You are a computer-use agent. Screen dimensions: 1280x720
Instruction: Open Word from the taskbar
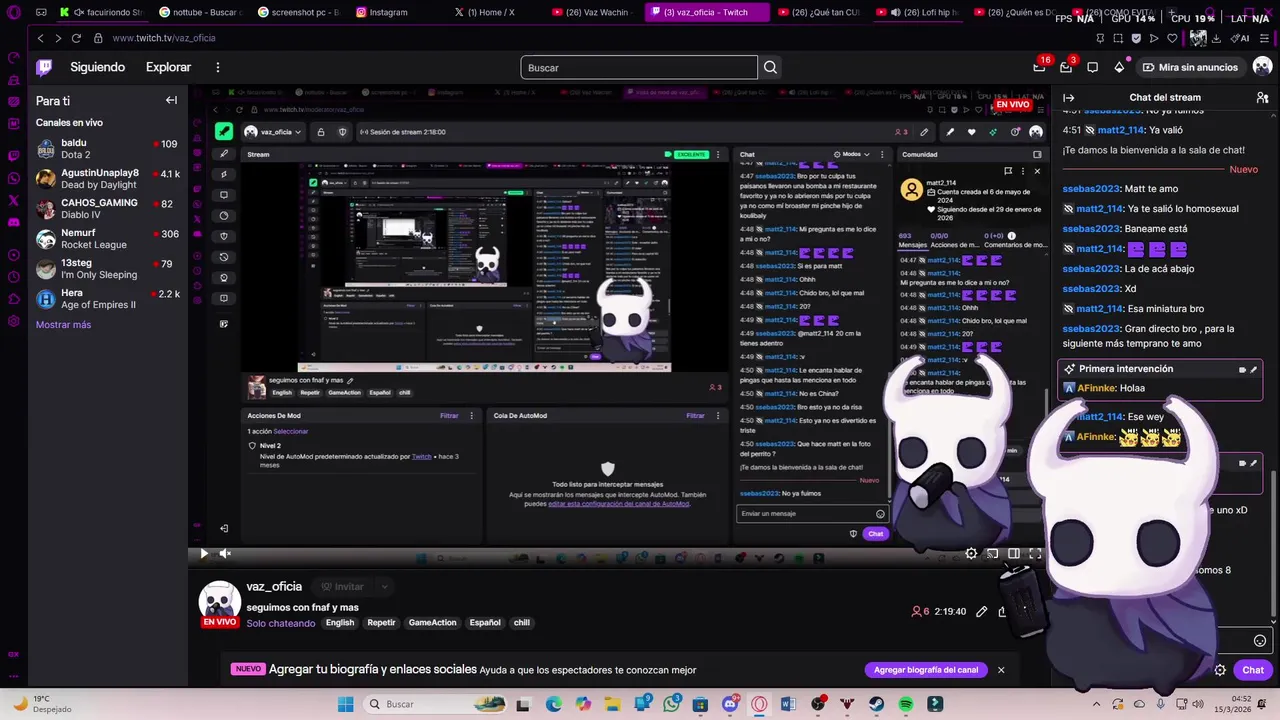click(788, 704)
